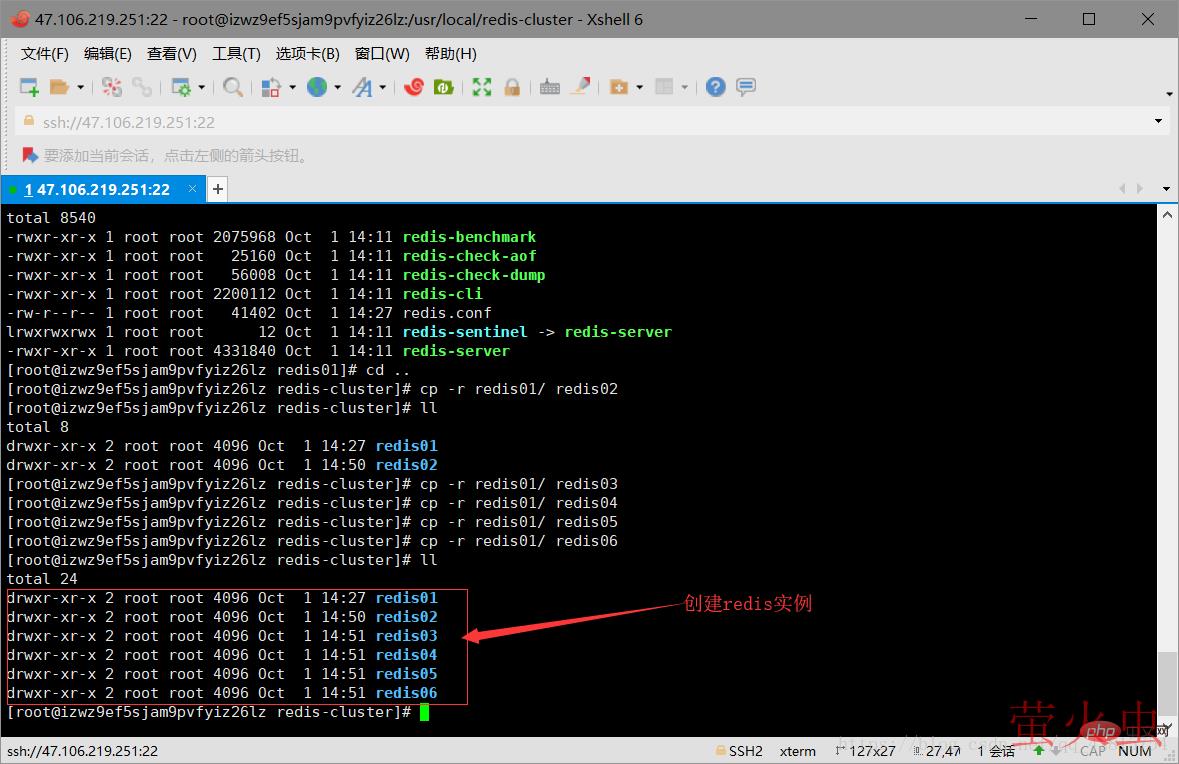
Task: Click the New Session toolbar icon
Action: (x=29, y=88)
